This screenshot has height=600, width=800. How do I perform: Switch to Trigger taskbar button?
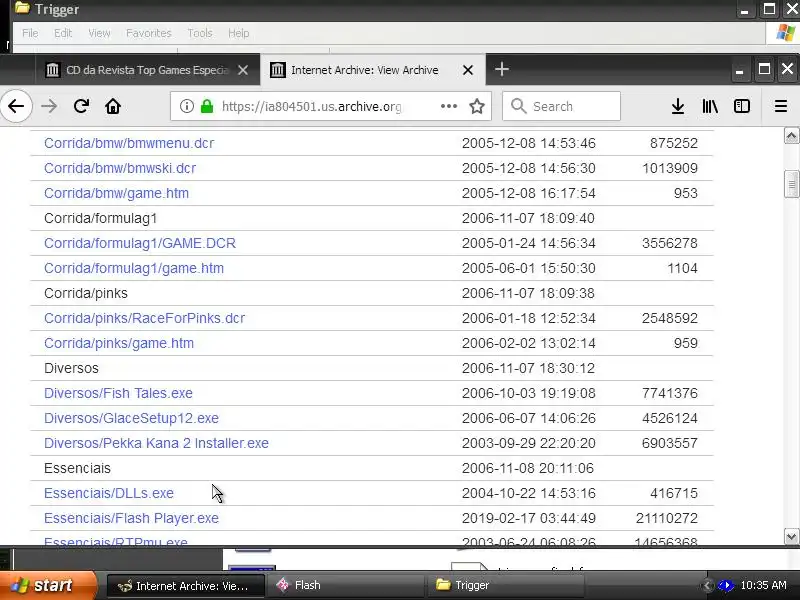click(505, 586)
